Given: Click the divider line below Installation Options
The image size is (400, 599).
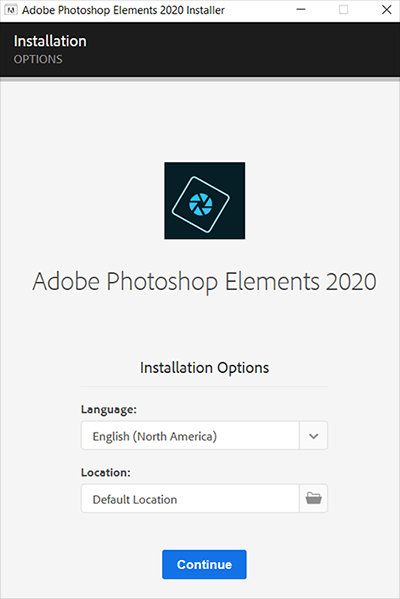Looking at the screenshot, I should click(x=204, y=387).
